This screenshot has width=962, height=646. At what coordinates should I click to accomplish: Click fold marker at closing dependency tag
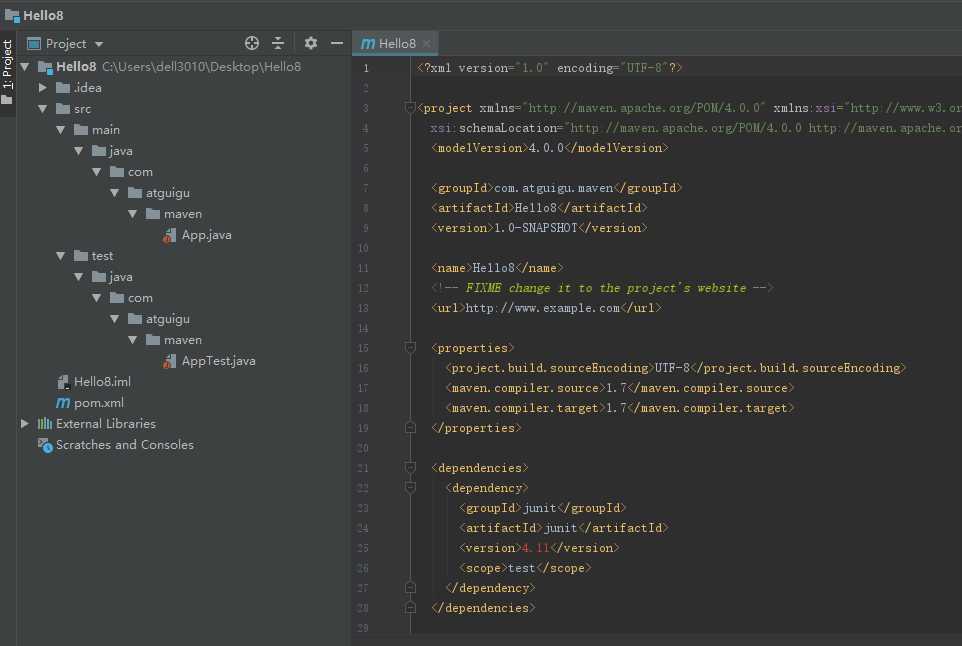pos(410,588)
